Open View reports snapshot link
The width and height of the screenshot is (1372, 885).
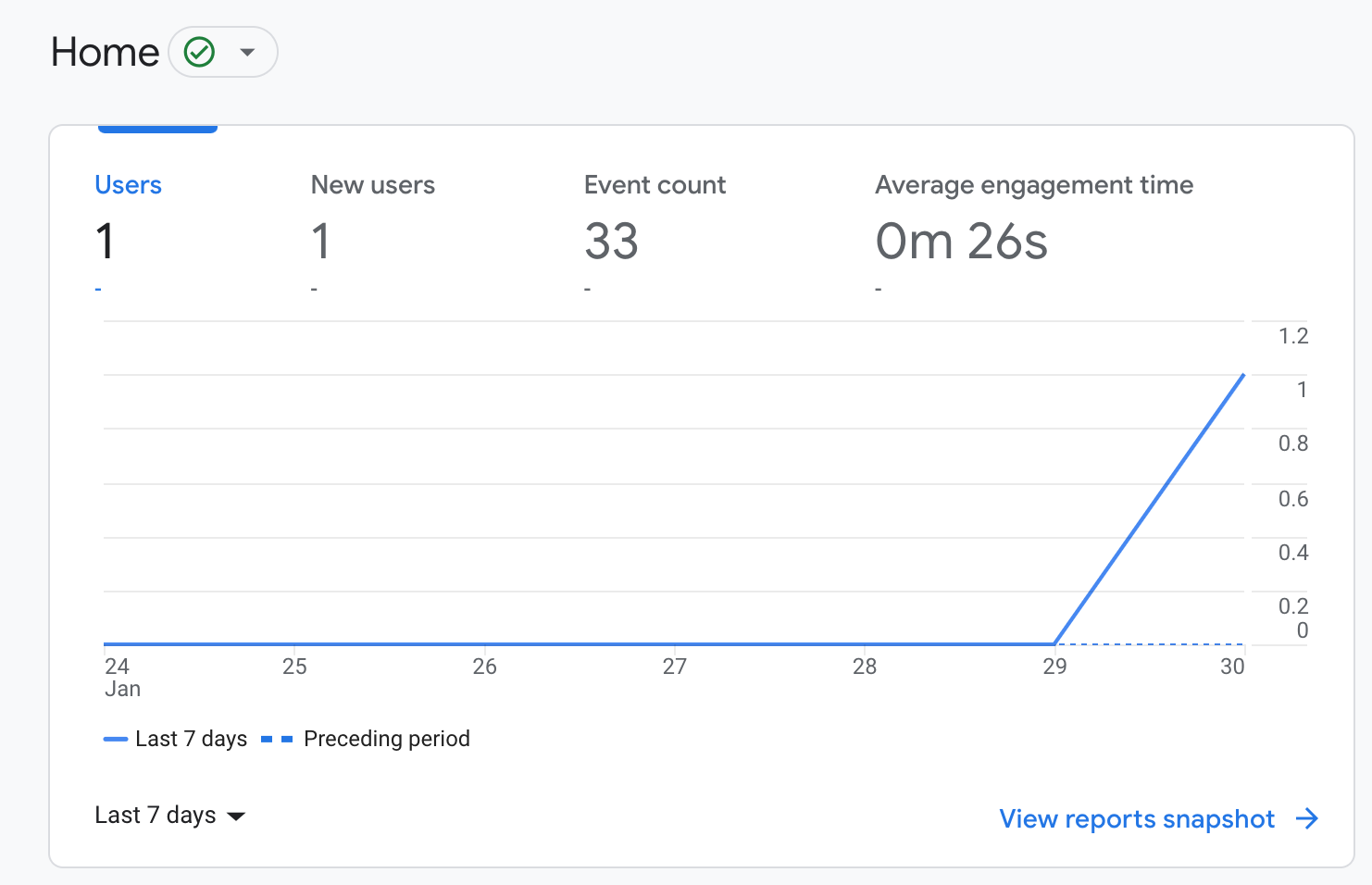click(1137, 819)
